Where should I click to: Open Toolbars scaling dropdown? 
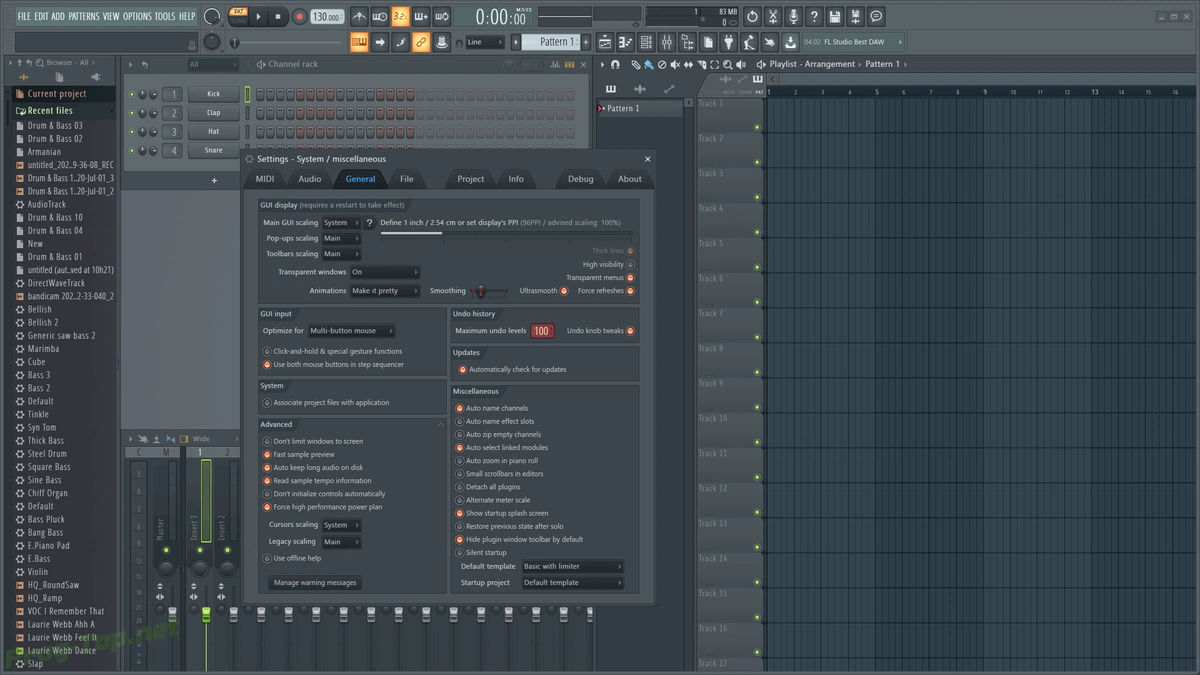[341, 254]
